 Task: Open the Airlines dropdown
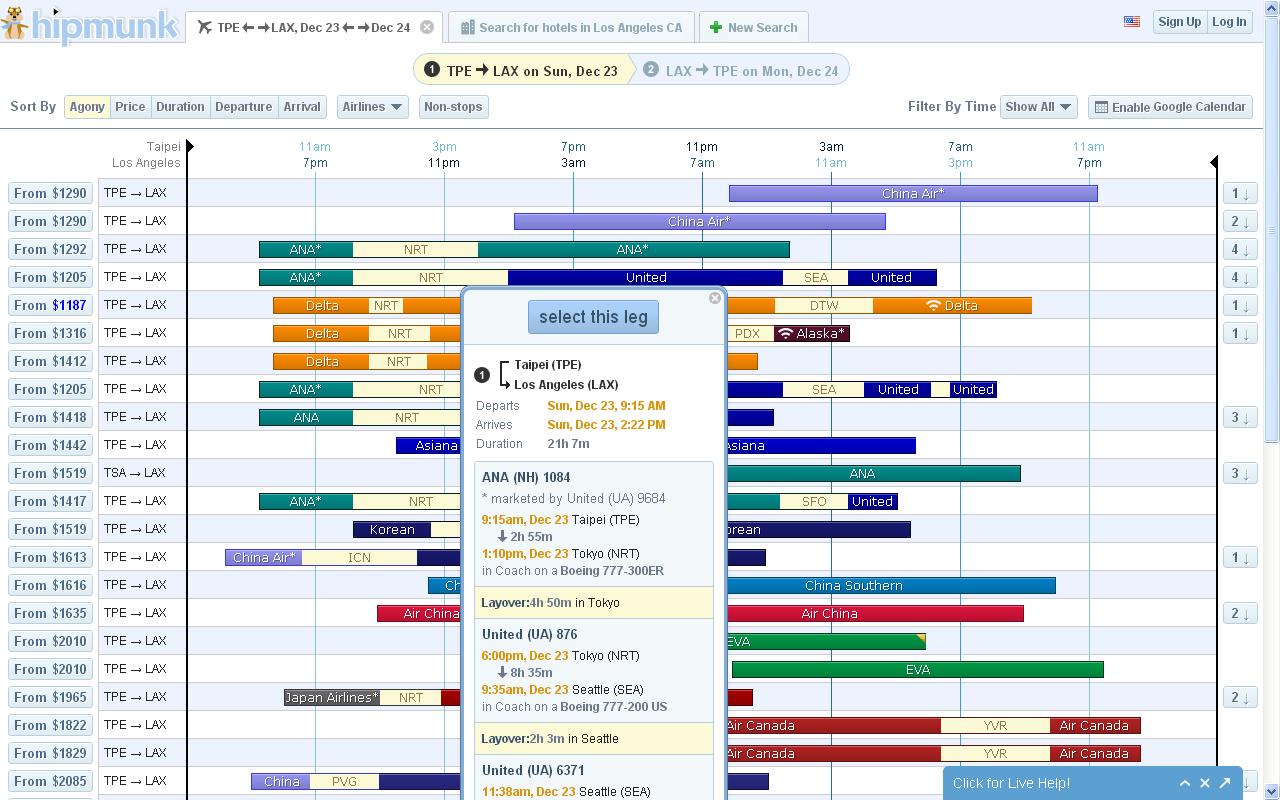(372, 107)
